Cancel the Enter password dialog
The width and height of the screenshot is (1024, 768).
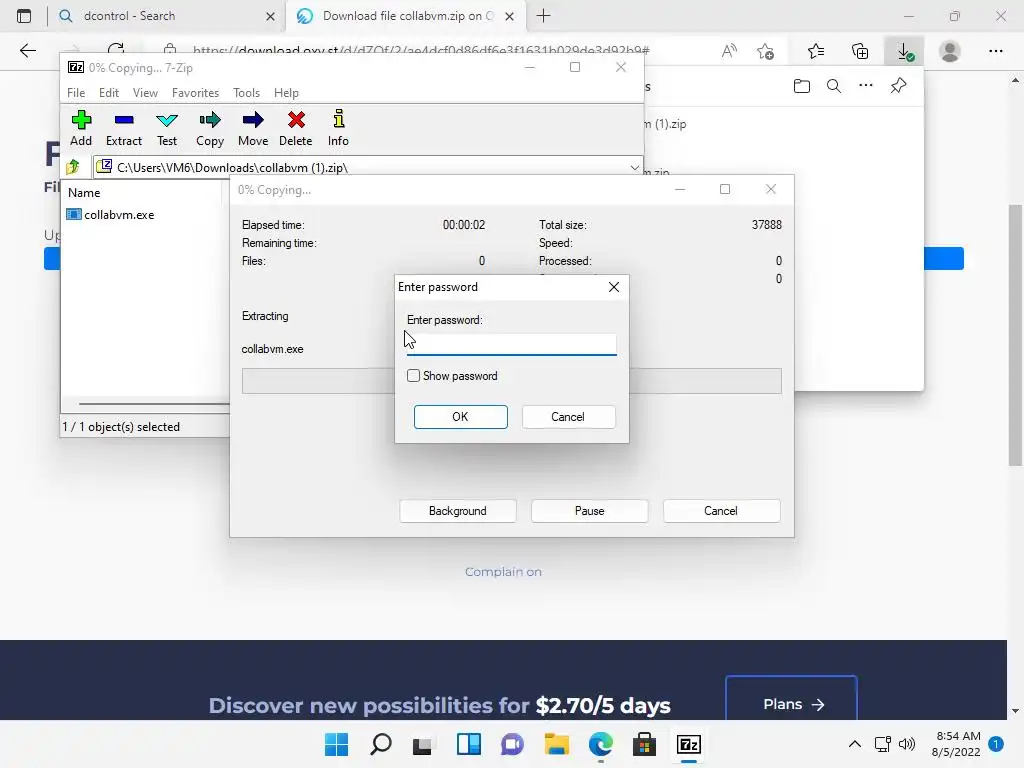pos(568,417)
